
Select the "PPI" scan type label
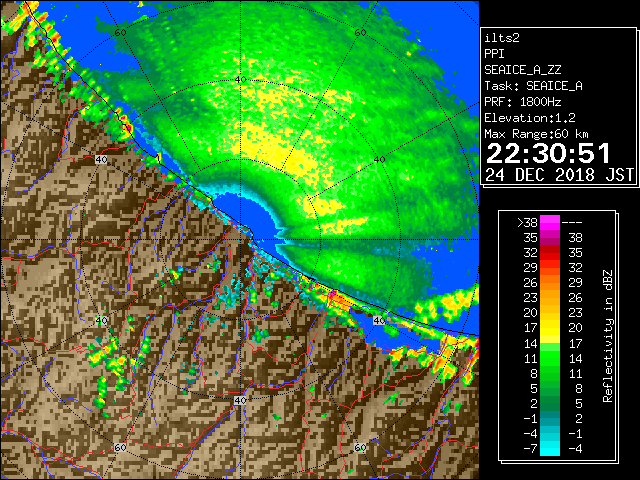click(494, 54)
